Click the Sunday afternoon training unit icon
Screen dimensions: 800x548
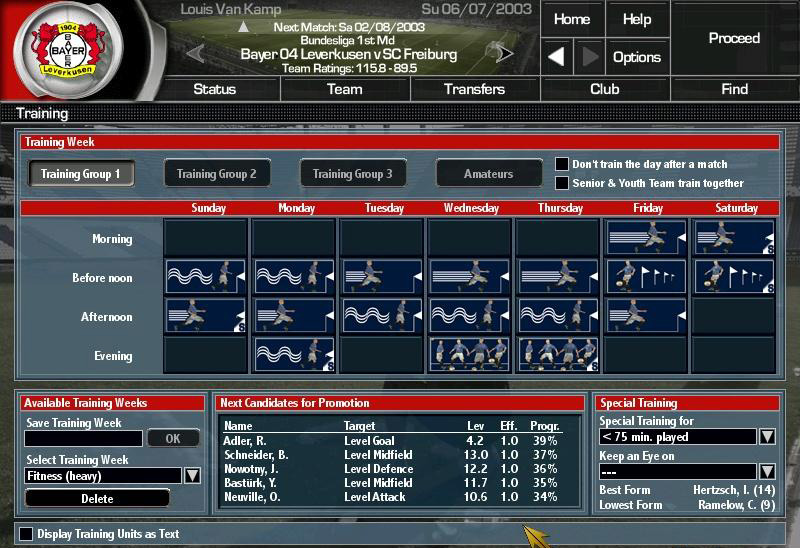[x=206, y=316]
